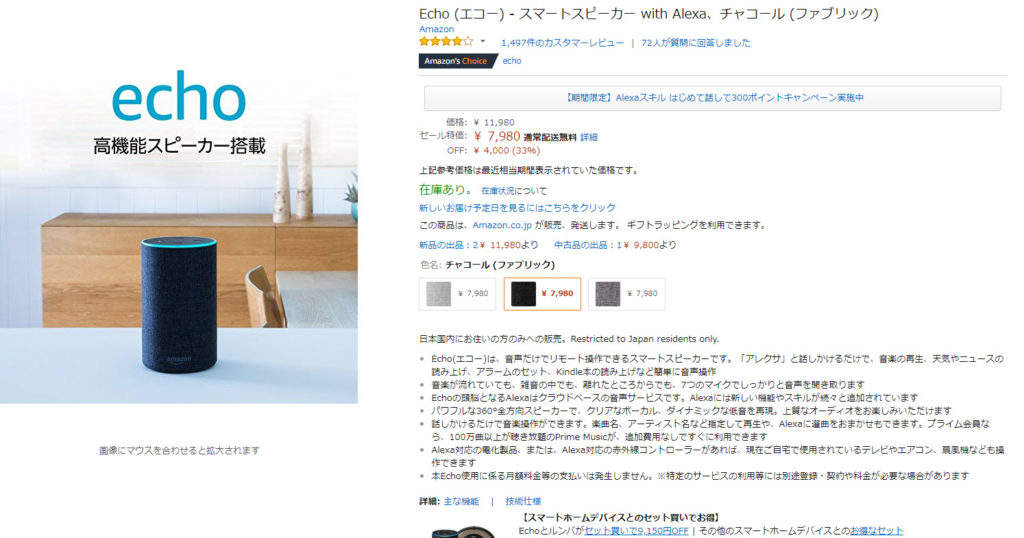Select the charcoal fabric color option
The width and height of the screenshot is (1024, 538).
tap(542, 294)
